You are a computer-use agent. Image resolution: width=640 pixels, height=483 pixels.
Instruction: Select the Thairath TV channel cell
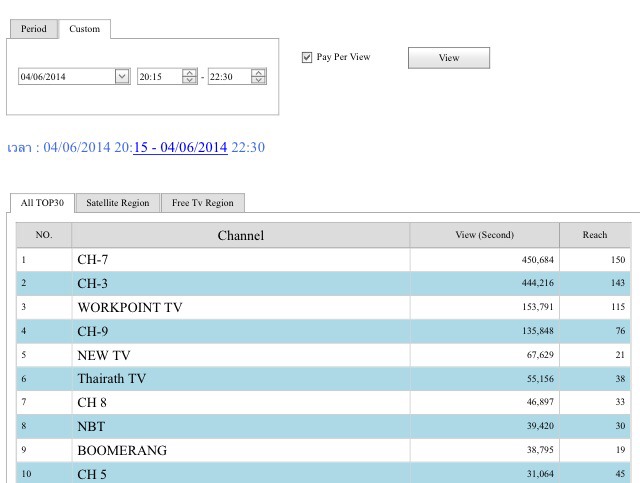coord(241,379)
